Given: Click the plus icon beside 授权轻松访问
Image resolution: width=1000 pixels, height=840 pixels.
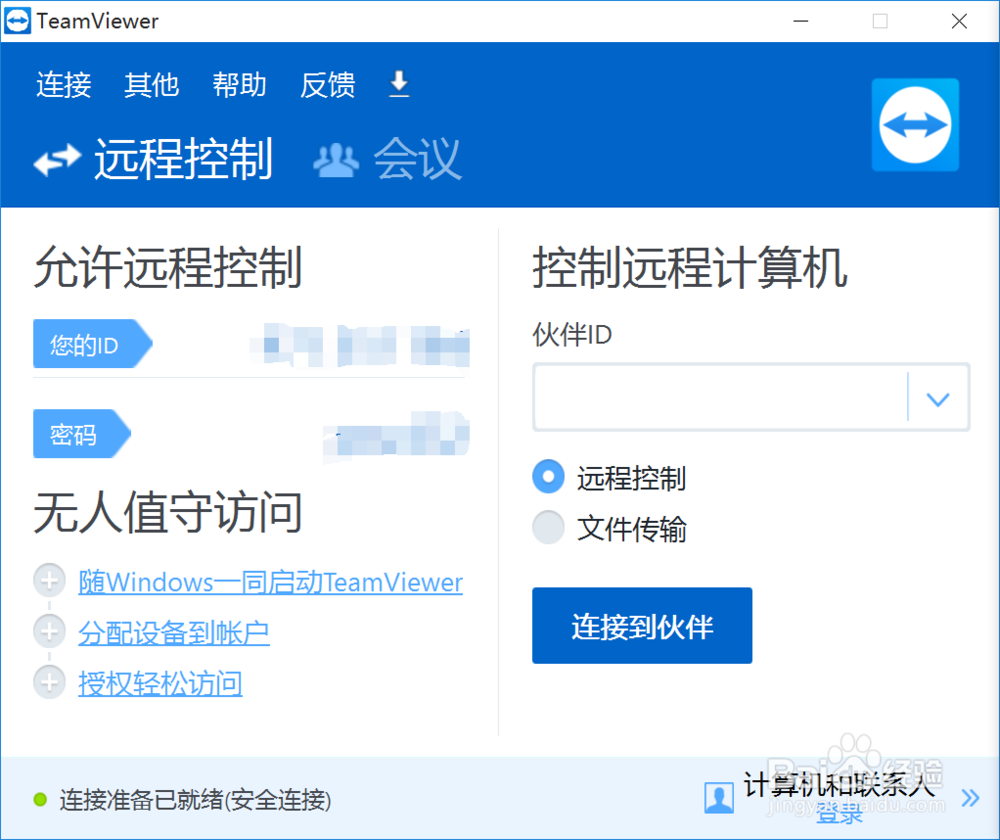Looking at the screenshot, I should 49,682.
